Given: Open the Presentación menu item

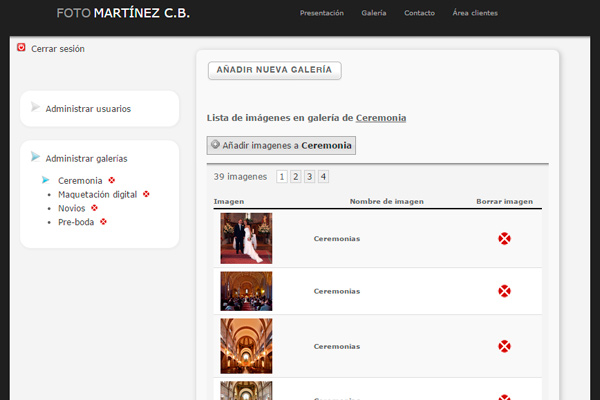Looking at the screenshot, I should 322,13.
